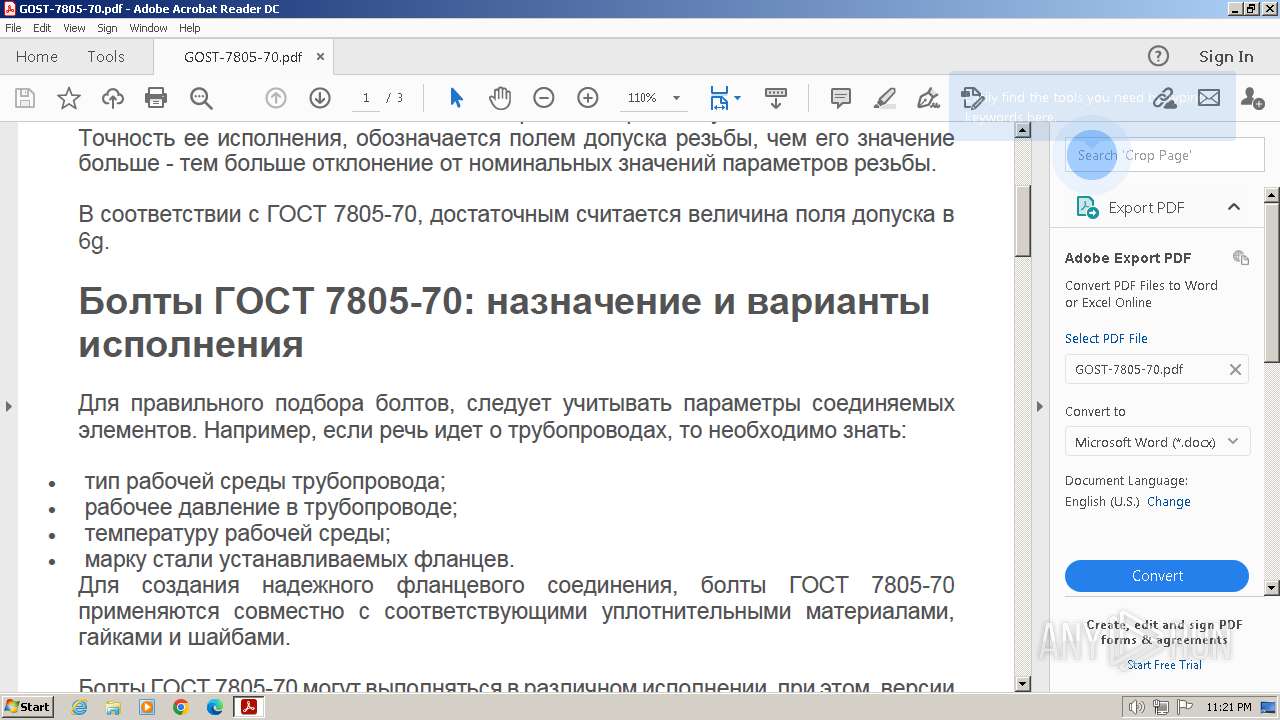The height and width of the screenshot is (720, 1280).
Task: Select the GOST-7805-70.pdf document tab
Action: [243, 57]
